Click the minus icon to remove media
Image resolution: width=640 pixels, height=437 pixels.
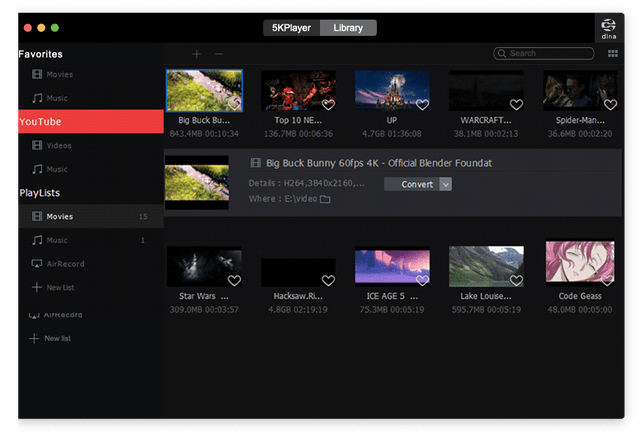click(x=219, y=53)
